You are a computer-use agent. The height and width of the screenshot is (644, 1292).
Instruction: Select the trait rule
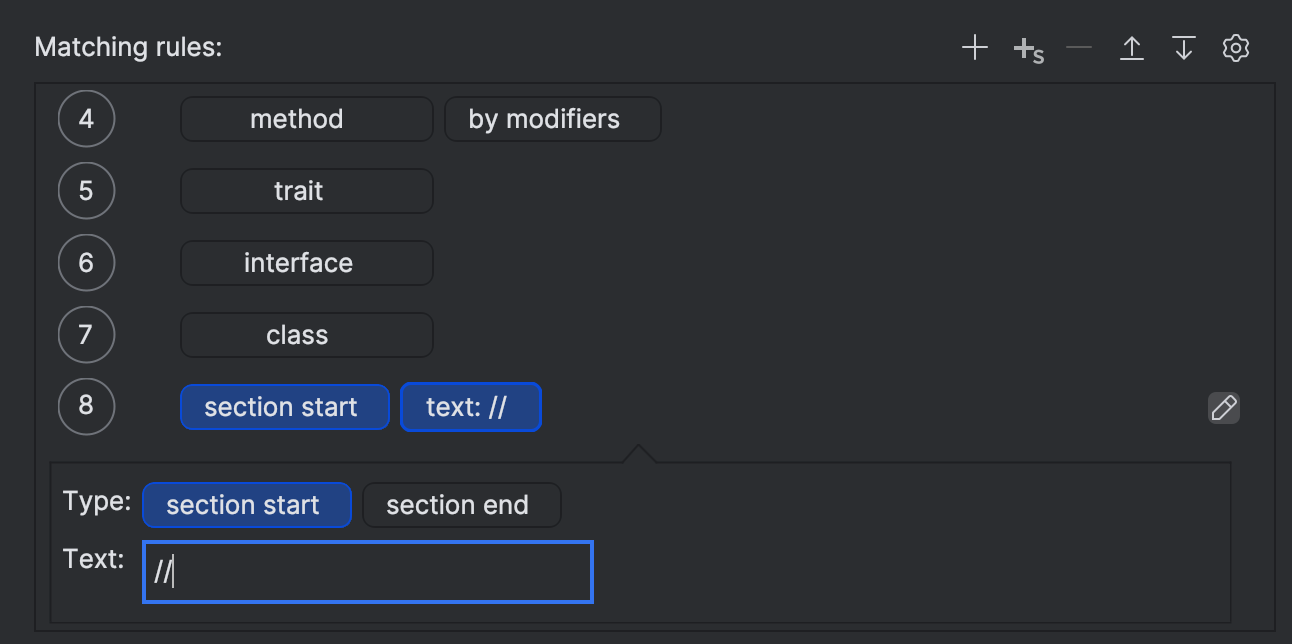click(x=306, y=191)
